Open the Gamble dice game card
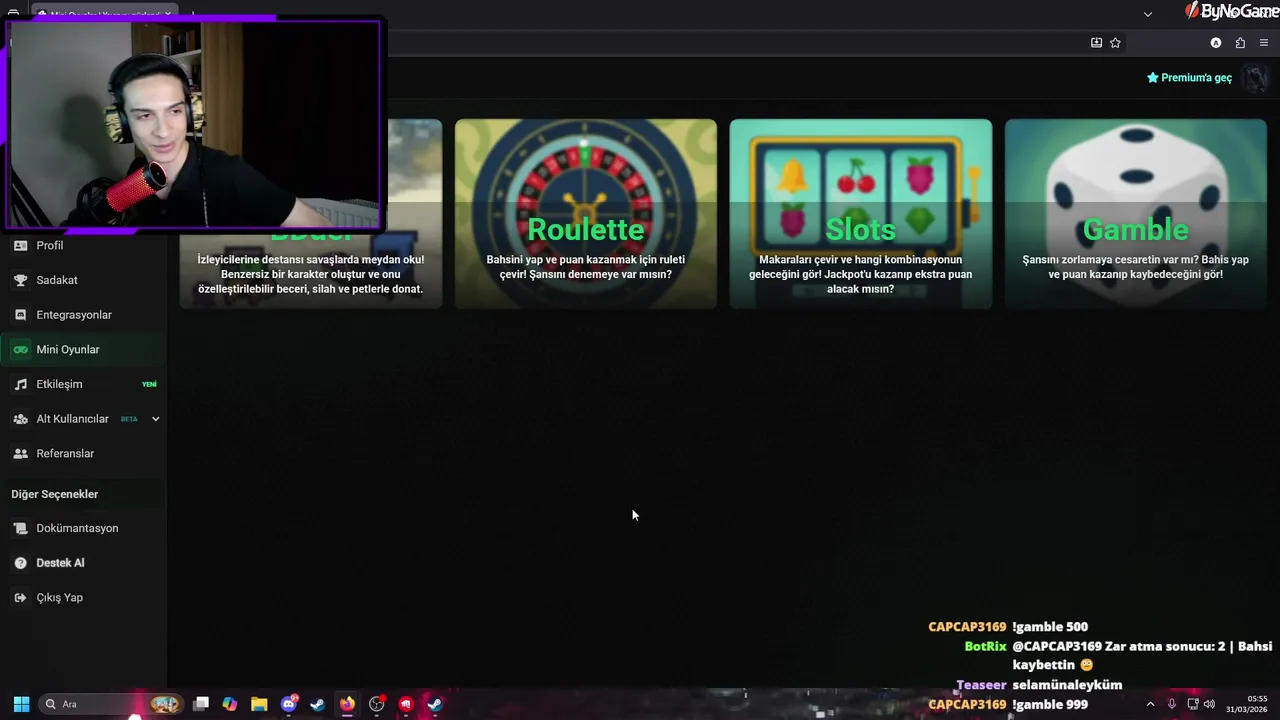This screenshot has width=1280, height=720. (1136, 214)
